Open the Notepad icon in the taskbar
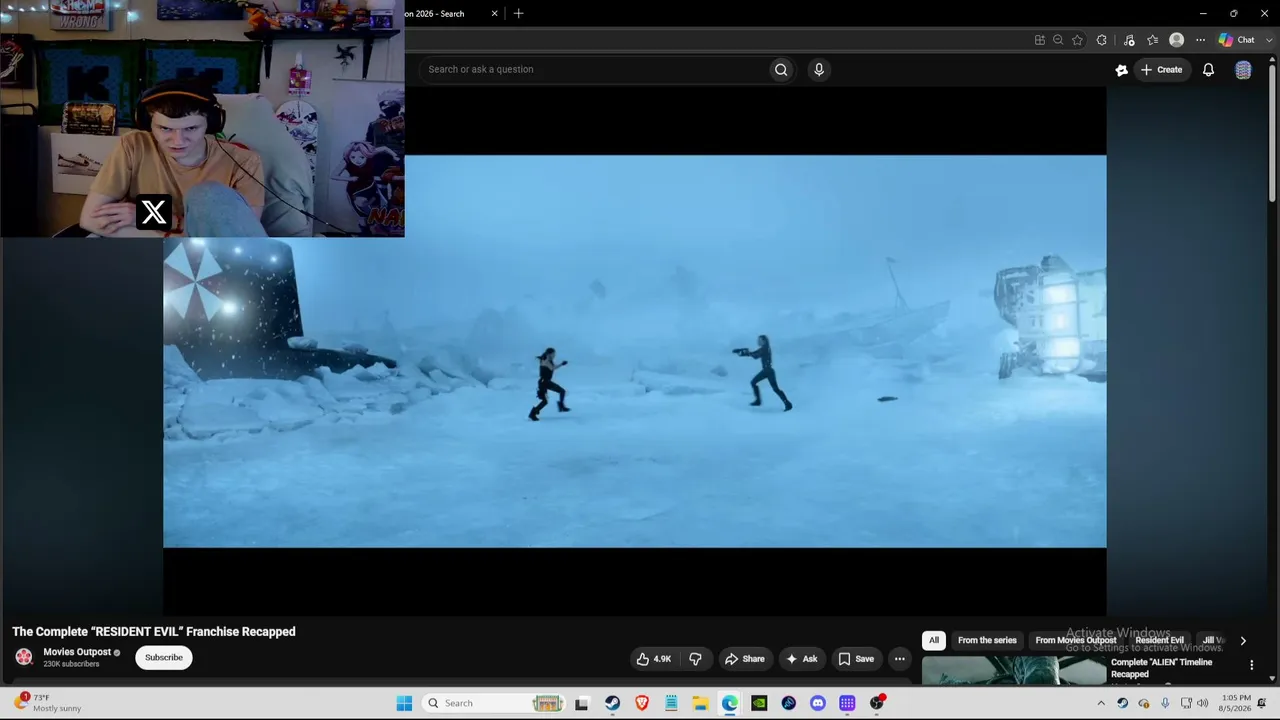Screen dimensions: 1280x720 coord(671,703)
